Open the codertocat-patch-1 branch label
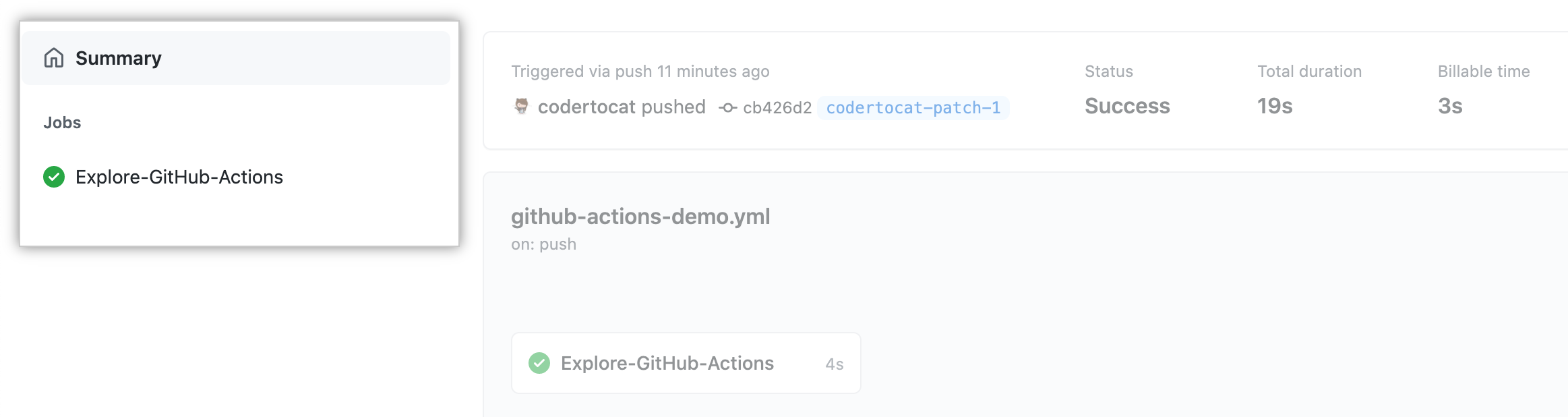Viewport: 1568px width, 417px height. tap(913, 108)
